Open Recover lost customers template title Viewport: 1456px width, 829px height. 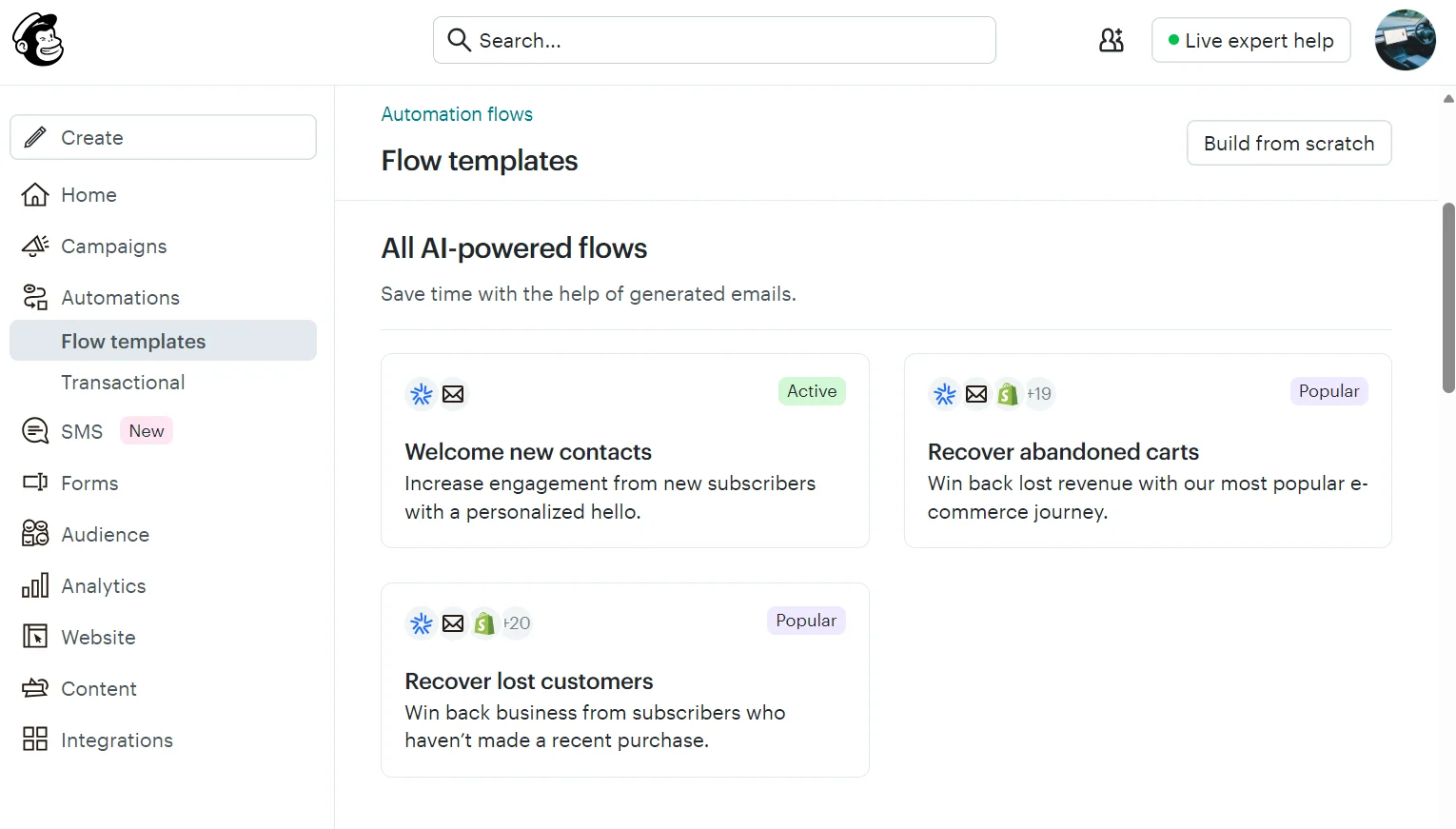tap(528, 681)
